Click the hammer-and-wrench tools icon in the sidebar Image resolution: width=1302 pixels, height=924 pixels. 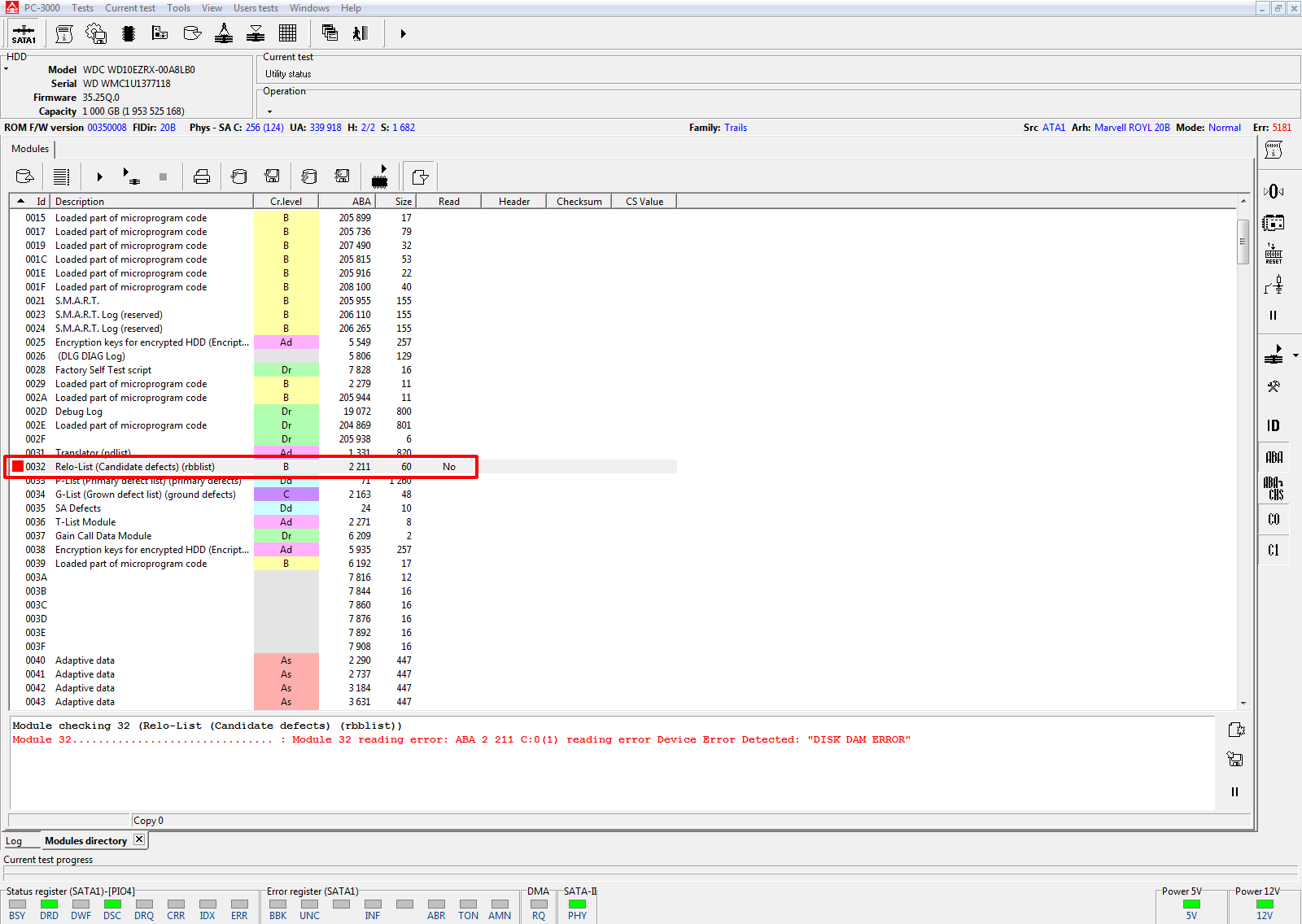[1274, 387]
